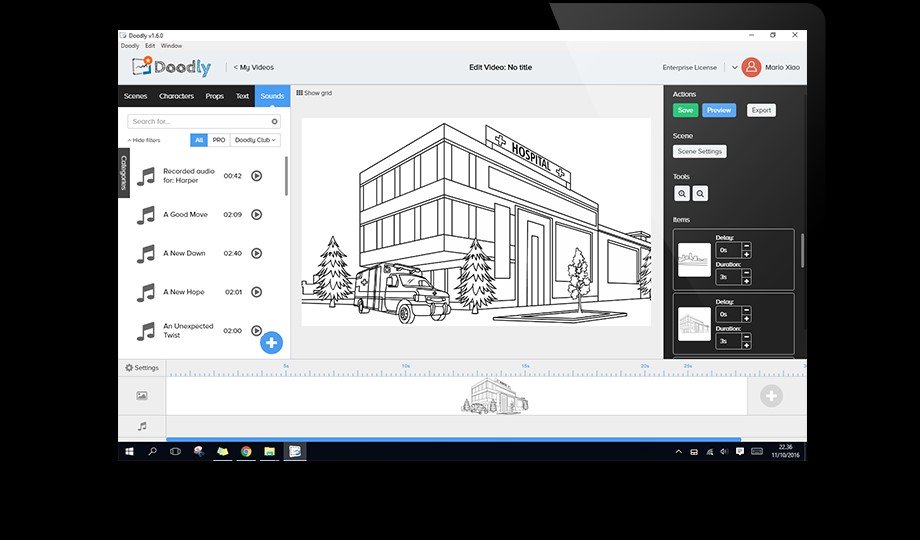Play the 'A New Dawn' track preview
Viewport: 920px width, 540px height.
256,254
